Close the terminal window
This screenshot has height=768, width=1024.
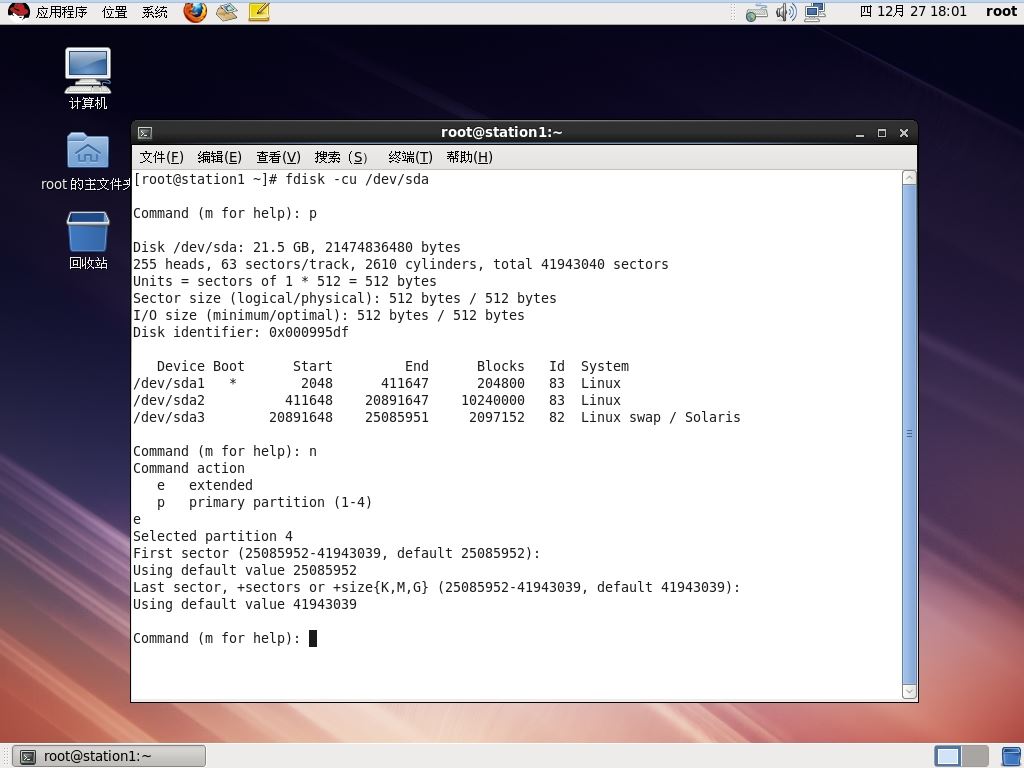pos(904,133)
